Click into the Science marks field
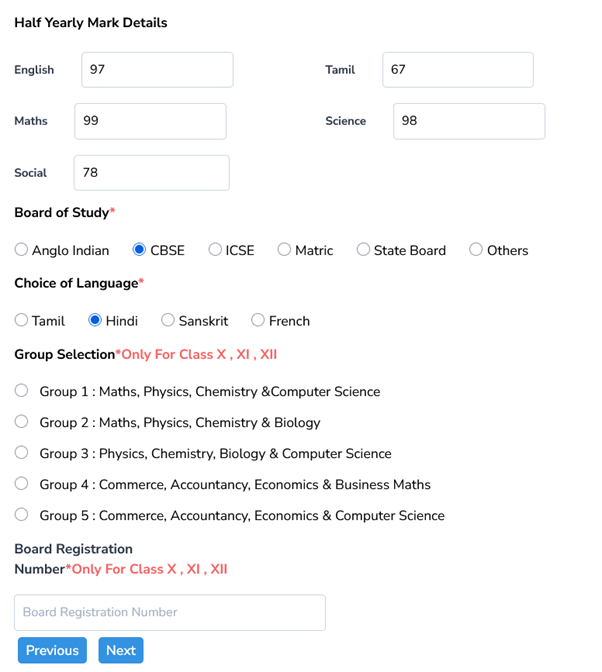Viewport: 602px width, 672px height. click(468, 121)
